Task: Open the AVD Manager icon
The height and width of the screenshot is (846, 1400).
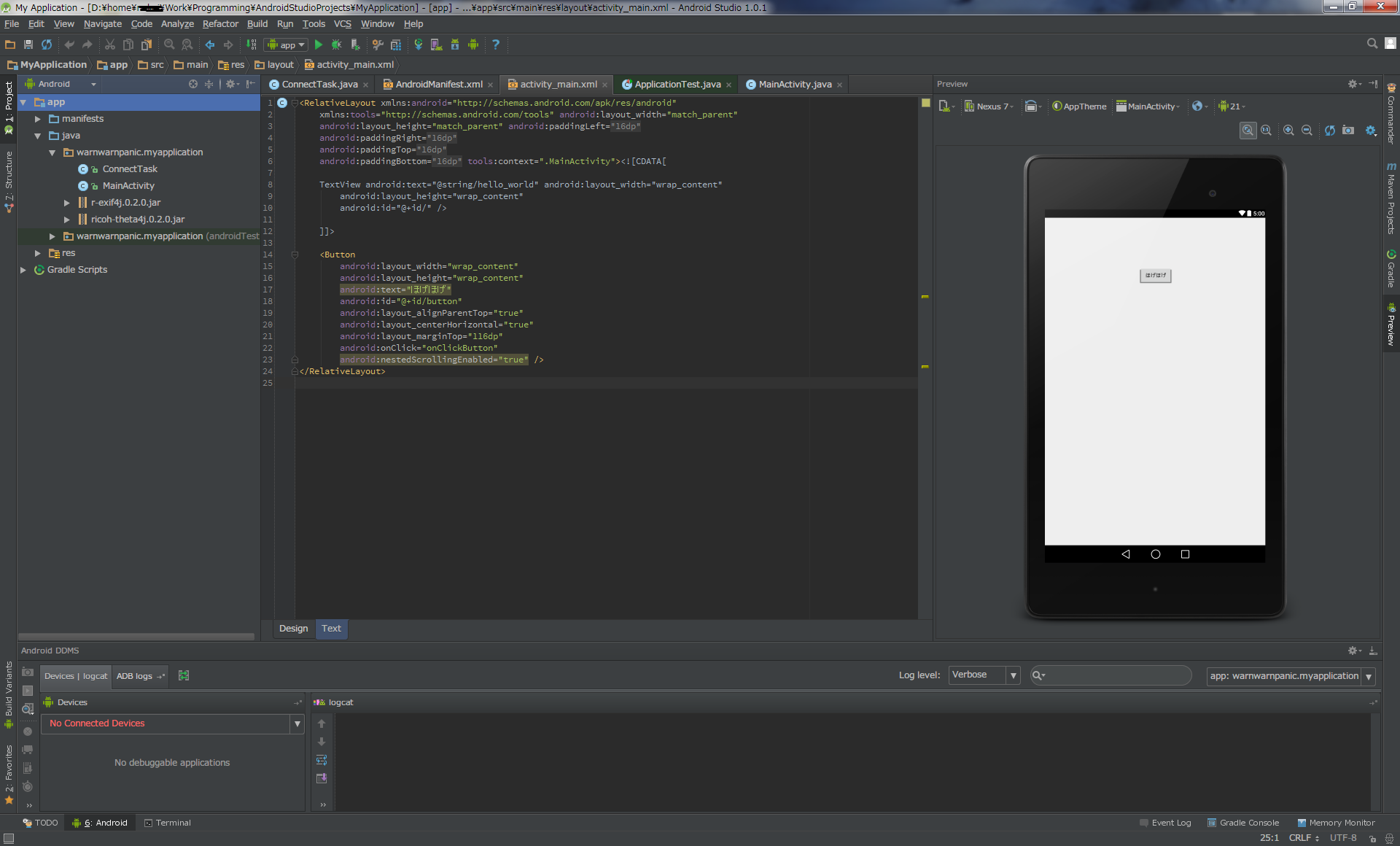Action: coord(437,44)
